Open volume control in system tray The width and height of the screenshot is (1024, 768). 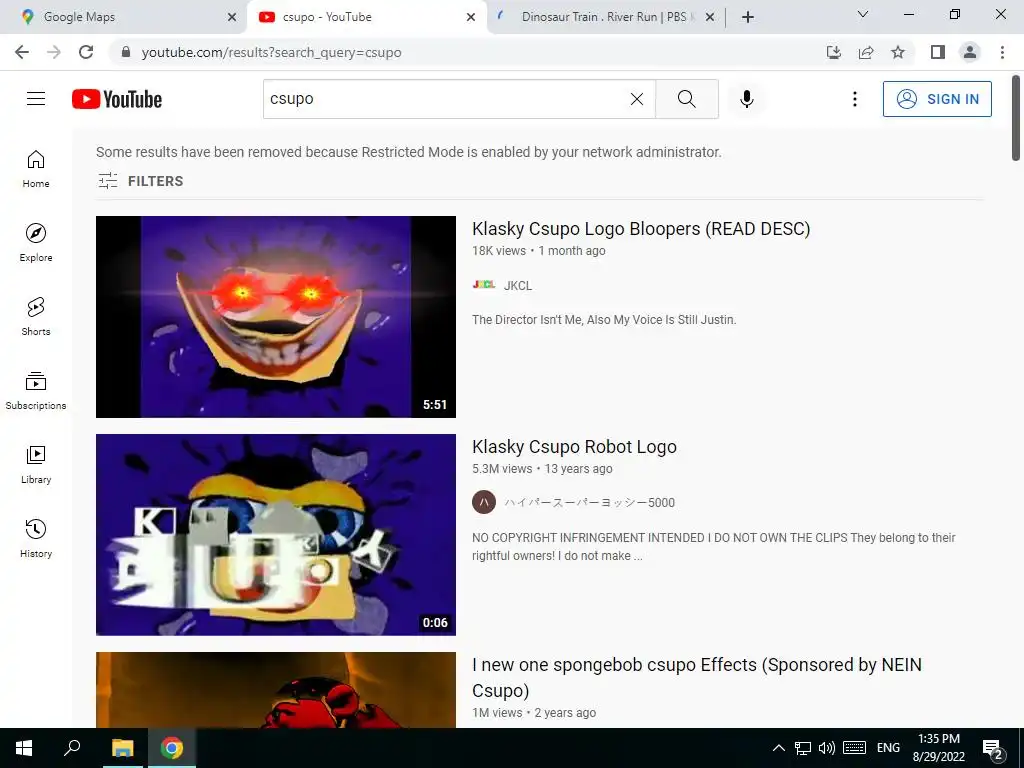coord(827,748)
